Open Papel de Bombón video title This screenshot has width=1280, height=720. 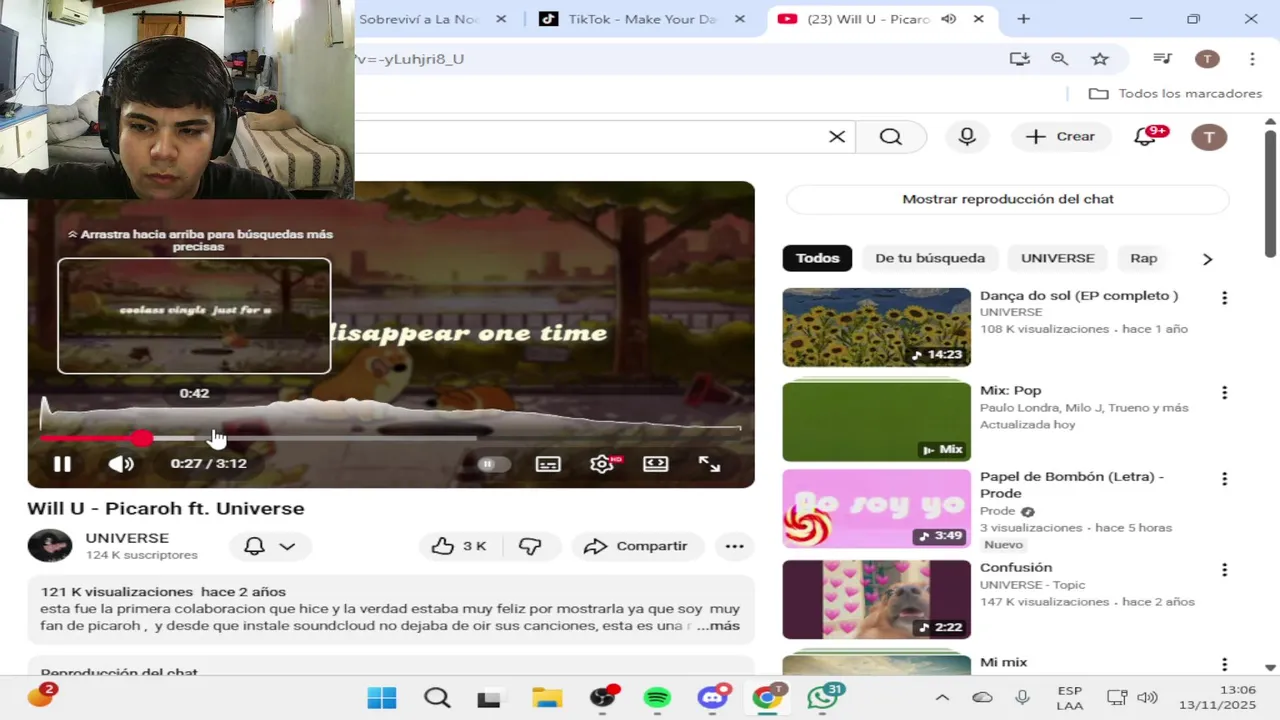tap(1072, 485)
